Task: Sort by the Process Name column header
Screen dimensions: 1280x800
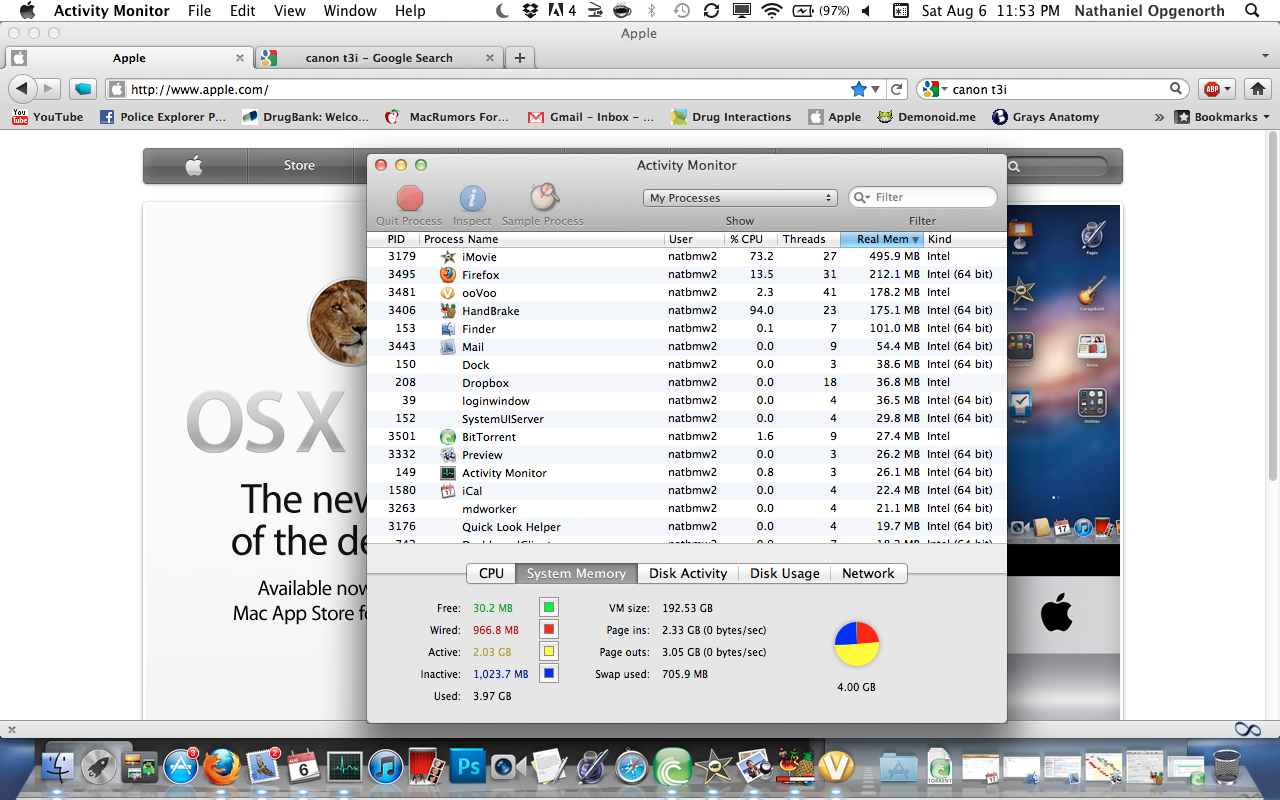Action: click(542, 239)
